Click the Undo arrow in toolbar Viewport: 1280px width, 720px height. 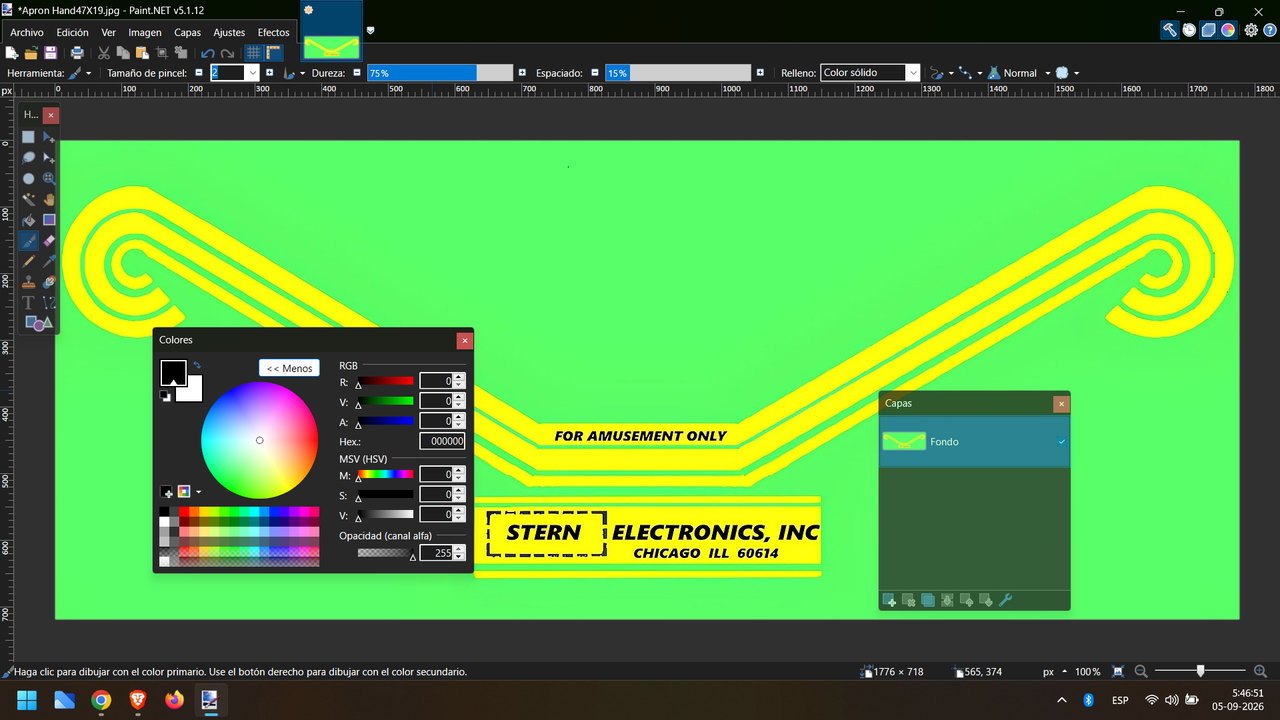tap(208, 53)
